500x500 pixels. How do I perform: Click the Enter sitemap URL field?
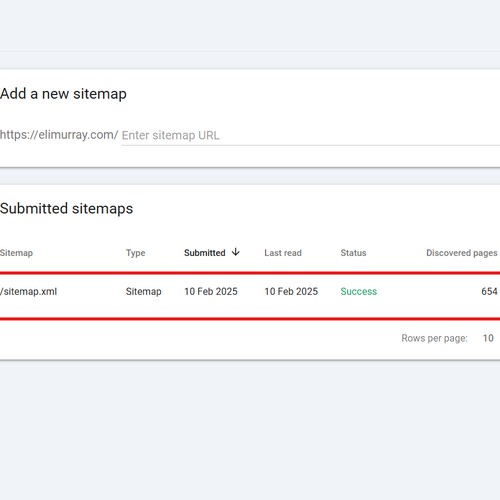tap(310, 135)
